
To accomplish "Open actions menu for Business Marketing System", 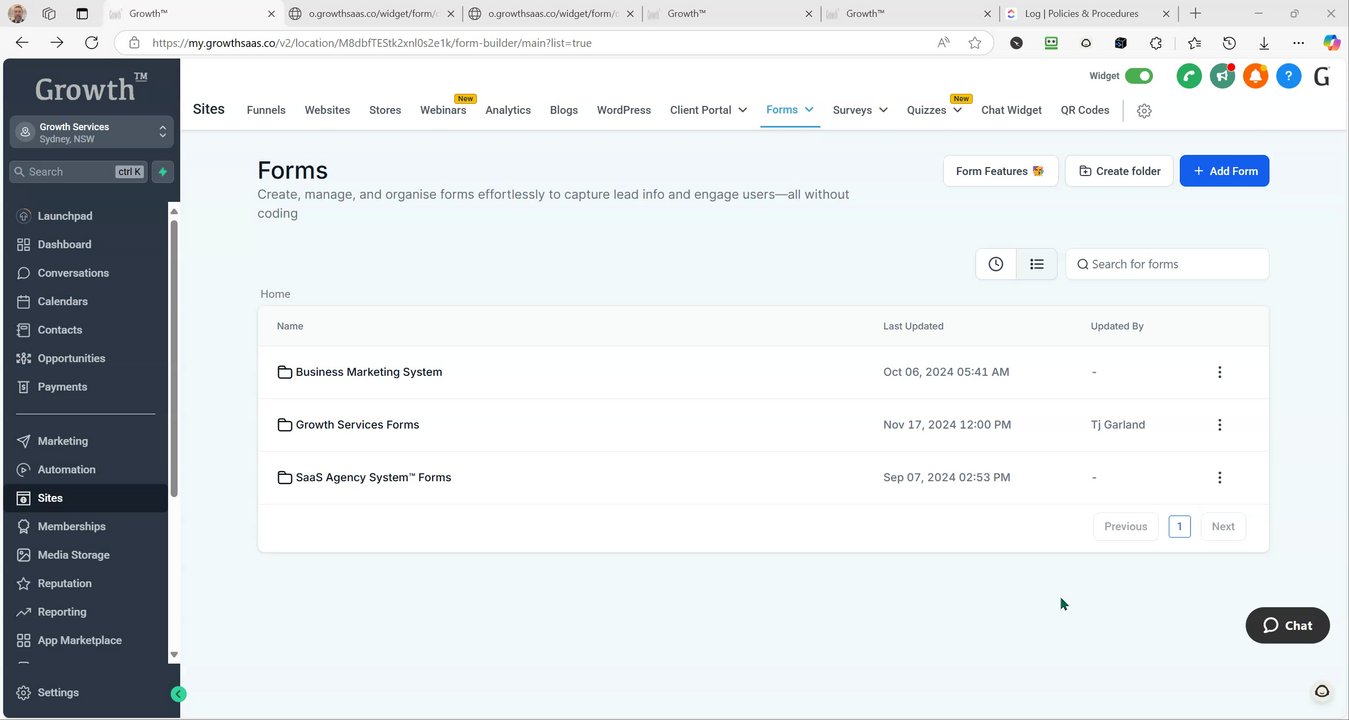I will [1219, 372].
